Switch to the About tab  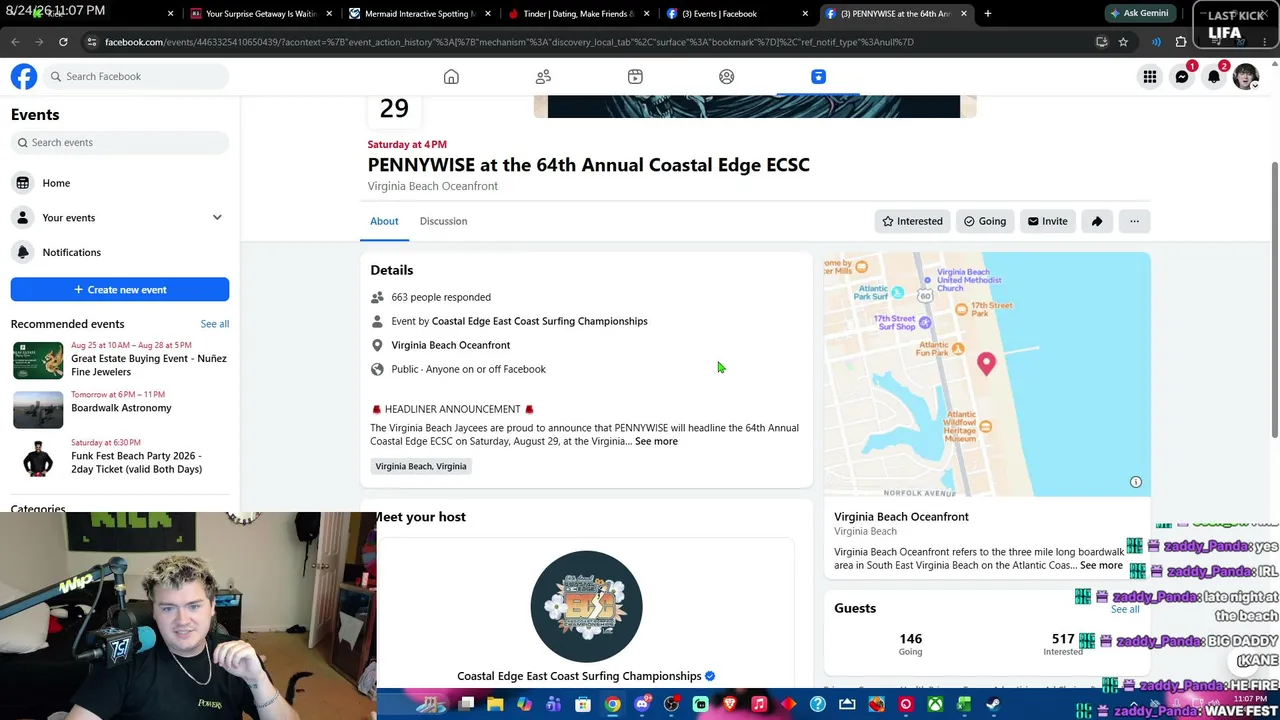tap(384, 221)
